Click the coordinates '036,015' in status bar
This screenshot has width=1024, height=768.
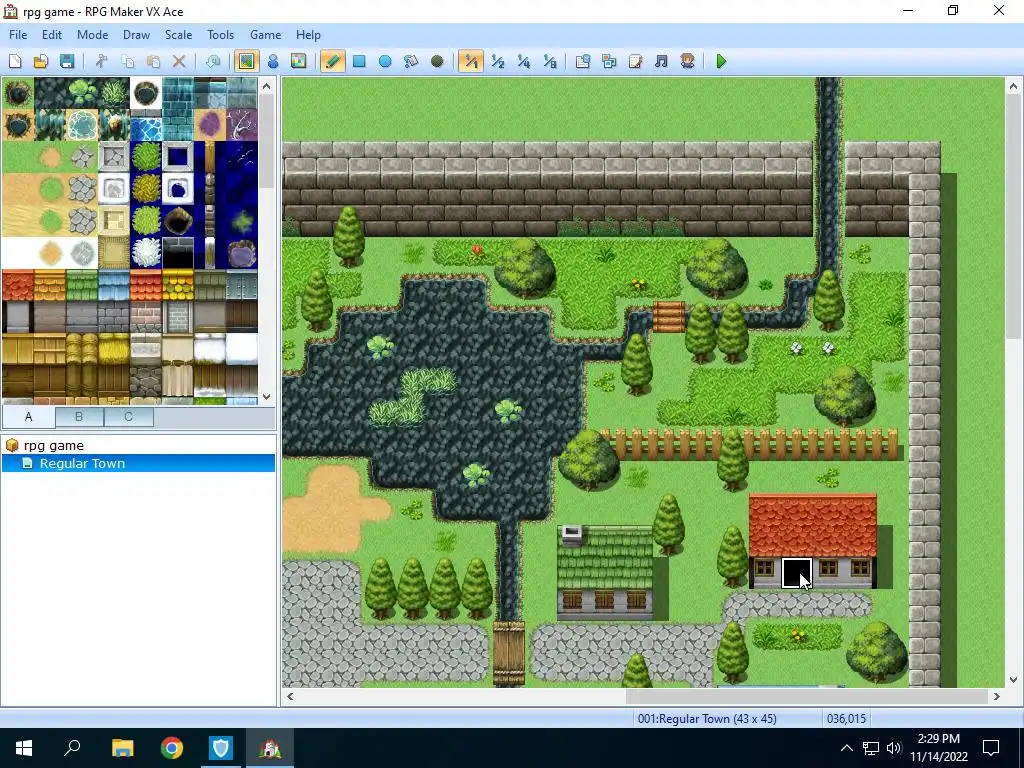(846, 719)
